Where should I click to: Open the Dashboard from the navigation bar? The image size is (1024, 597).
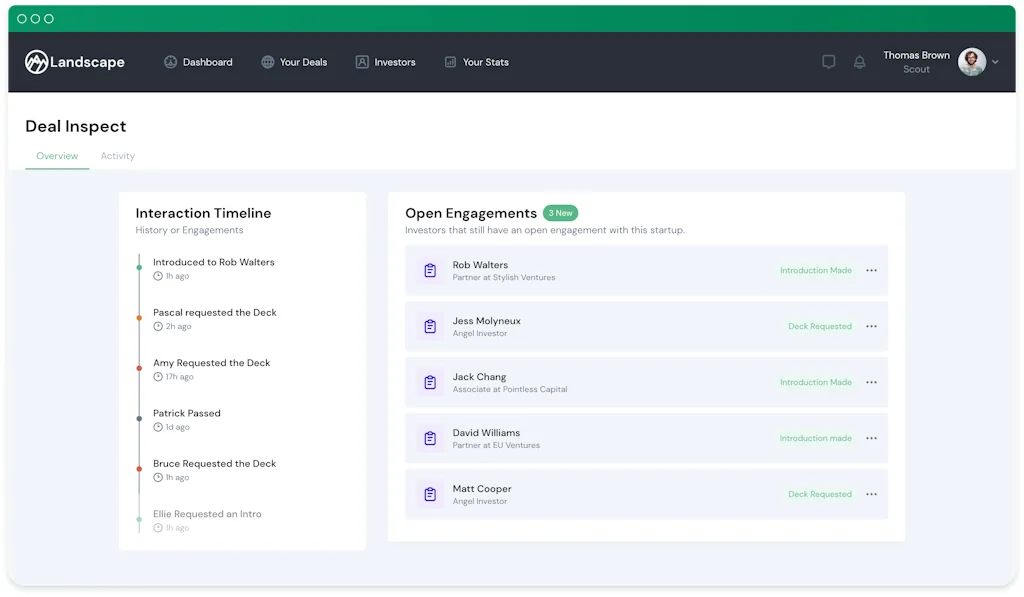point(170,61)
